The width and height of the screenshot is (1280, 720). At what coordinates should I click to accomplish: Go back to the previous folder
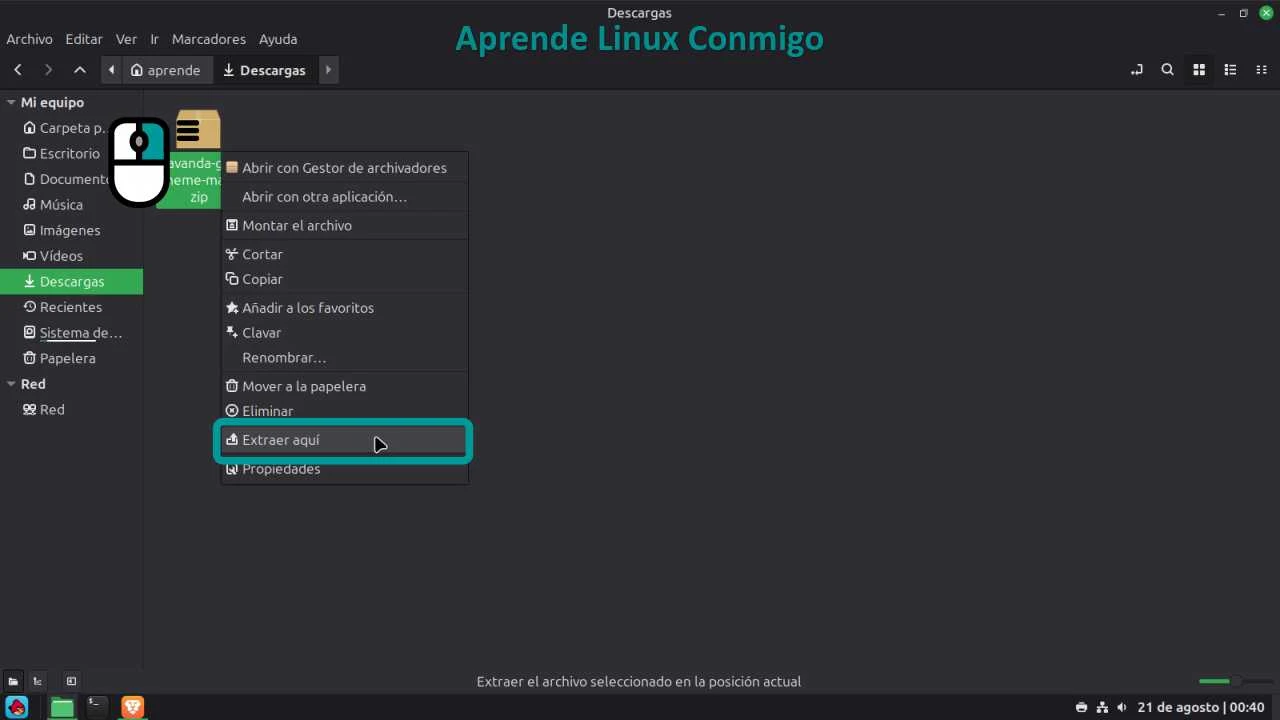[x=18, y=70]
